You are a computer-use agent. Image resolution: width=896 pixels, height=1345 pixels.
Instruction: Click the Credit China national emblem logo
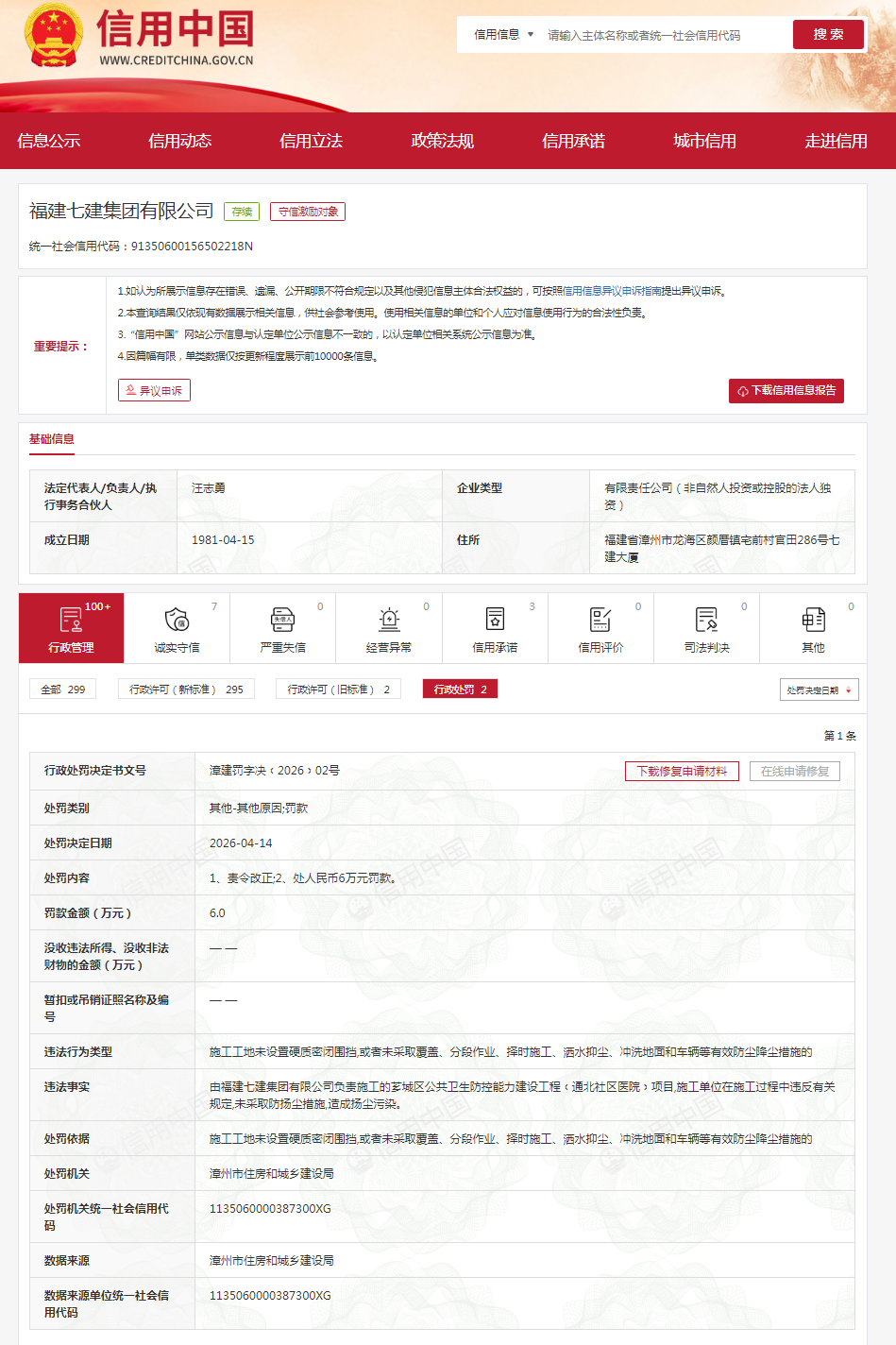[x=54, y=36]
